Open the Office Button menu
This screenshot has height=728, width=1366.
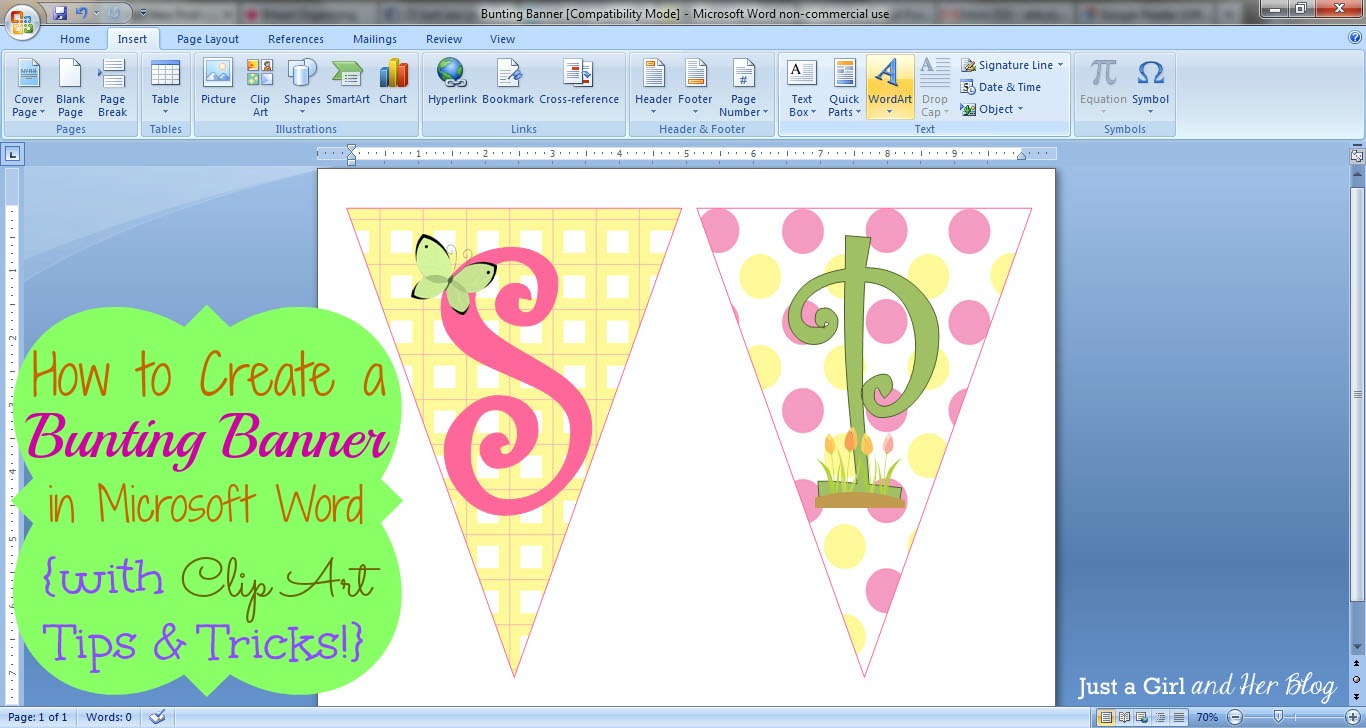pyautogui.click(x=20, y=20)
